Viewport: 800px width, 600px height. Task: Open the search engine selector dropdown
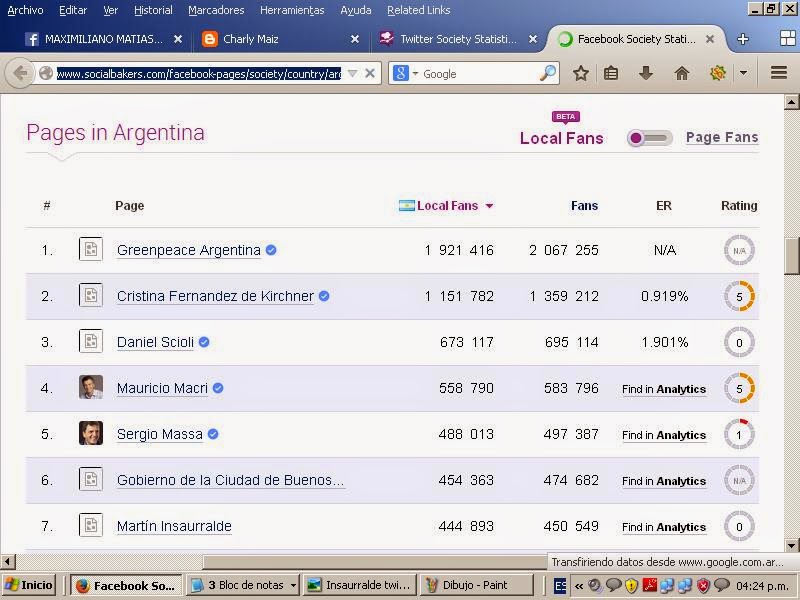415,73
